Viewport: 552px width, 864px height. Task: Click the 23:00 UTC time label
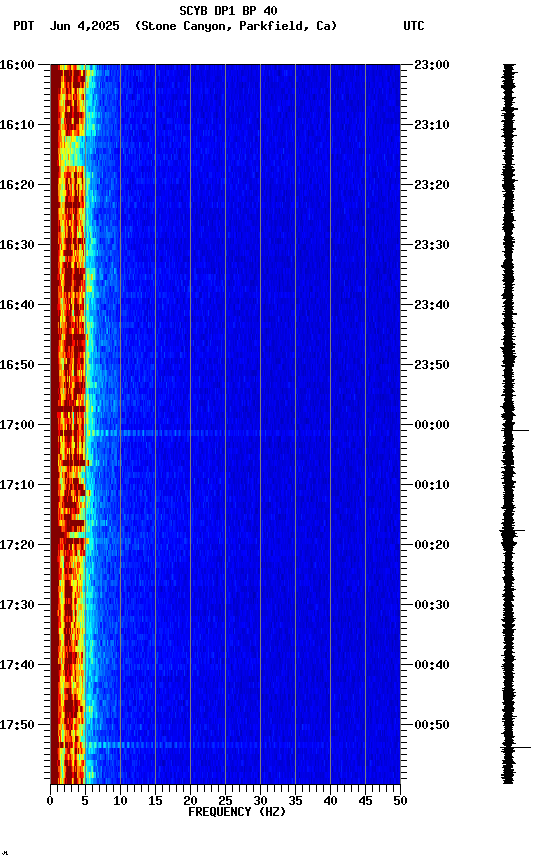point(432,65)
